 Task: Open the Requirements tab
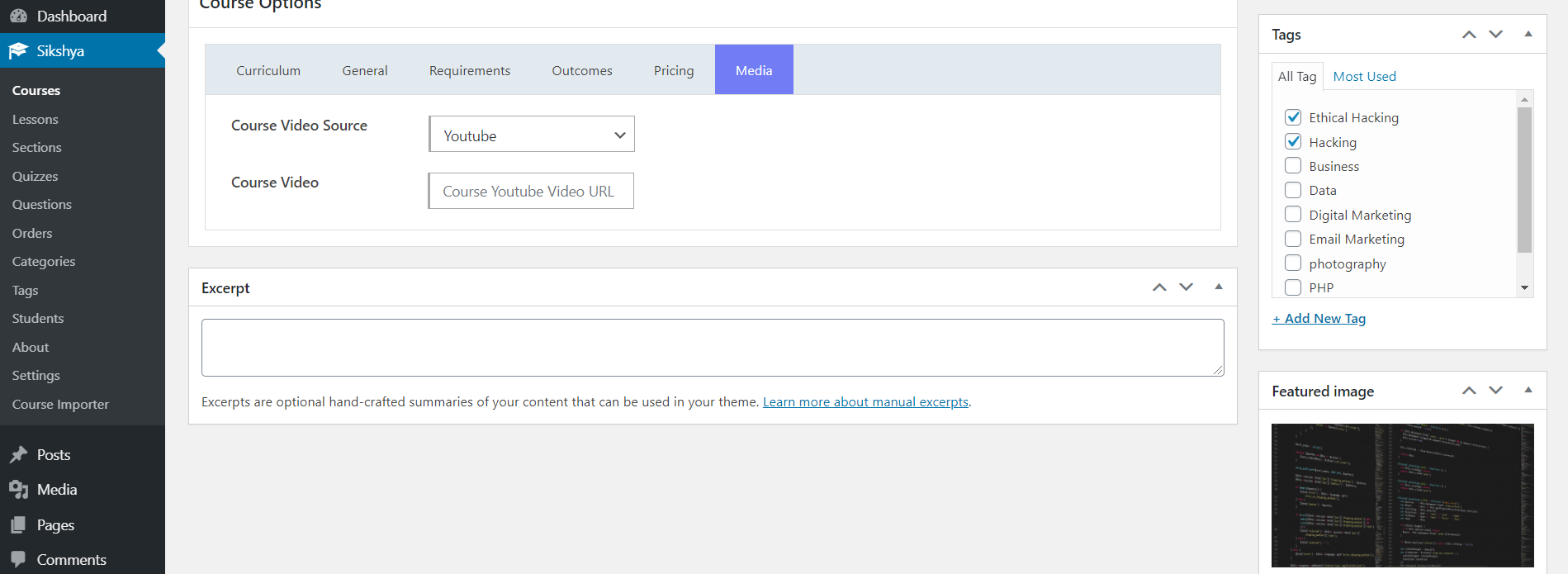pos(470,70)
